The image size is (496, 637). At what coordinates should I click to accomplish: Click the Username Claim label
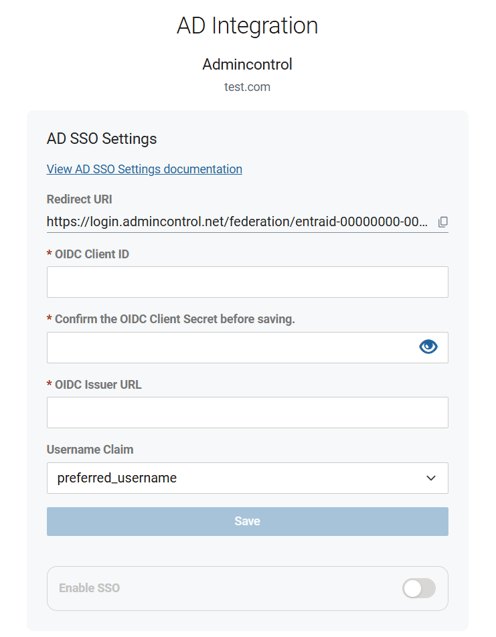point(90,450)
